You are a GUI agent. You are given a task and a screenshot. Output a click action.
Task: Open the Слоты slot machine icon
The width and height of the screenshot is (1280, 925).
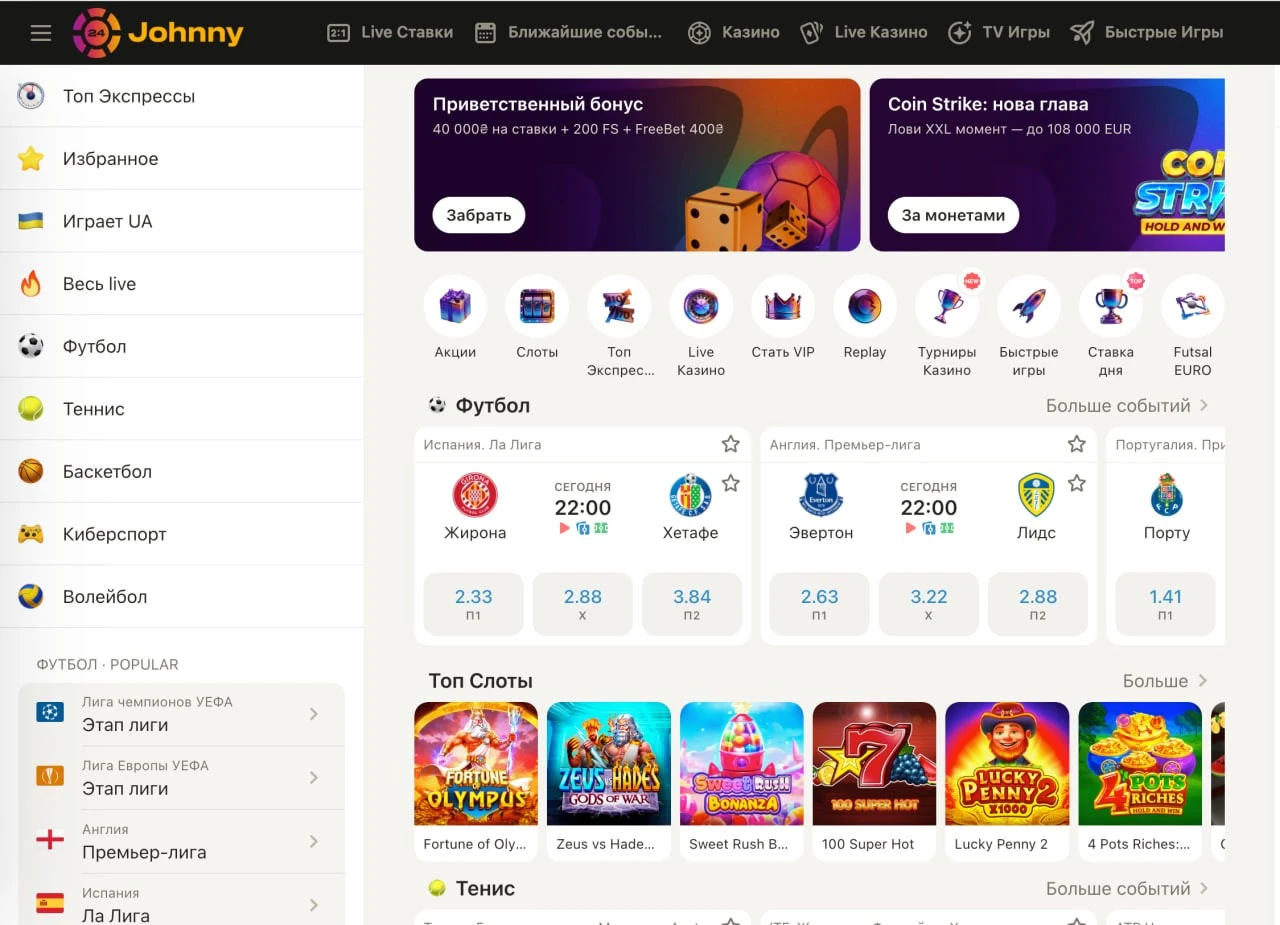pos(537,306)
